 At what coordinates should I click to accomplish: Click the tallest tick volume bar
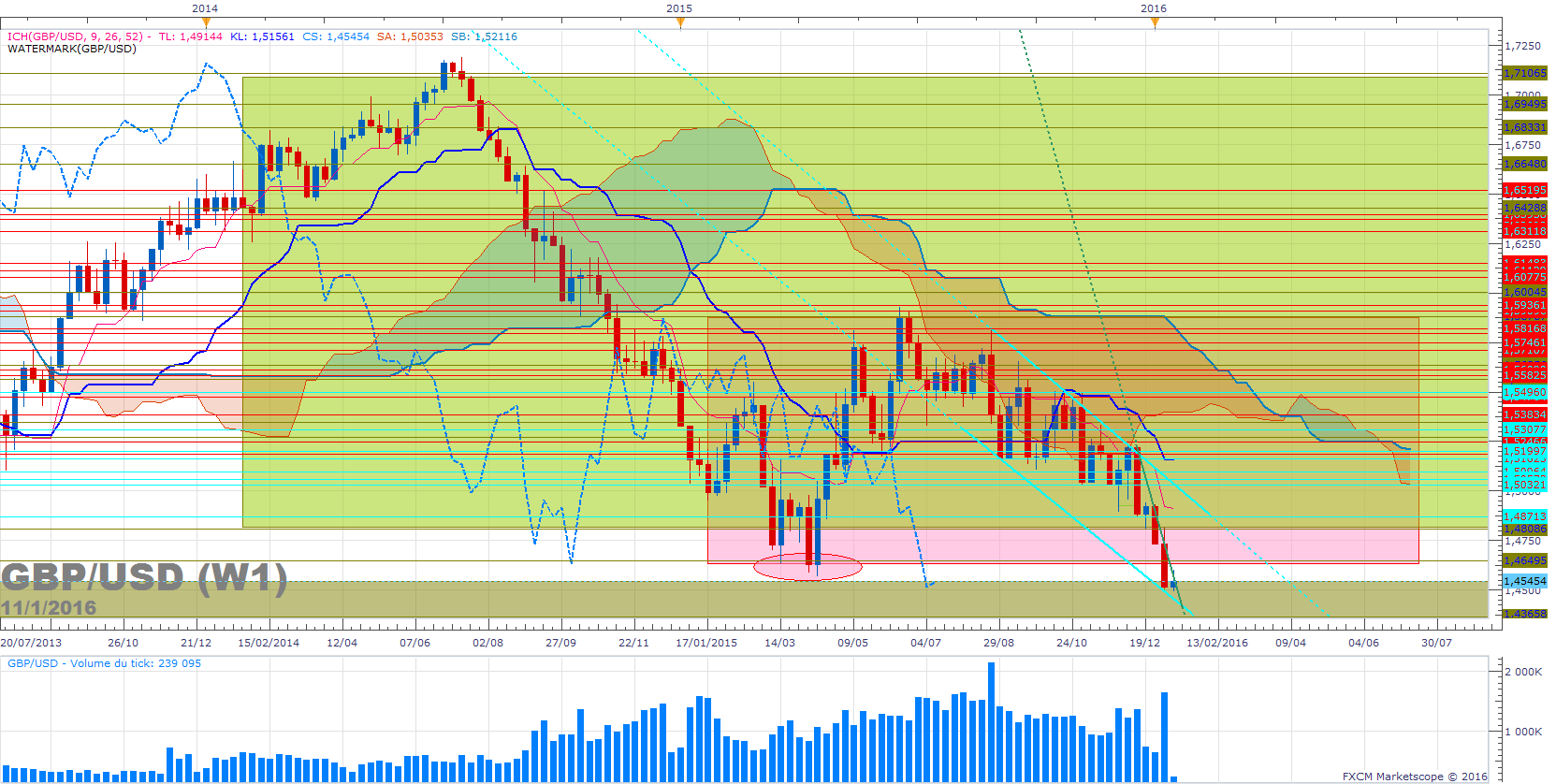(x=991, y=722)
